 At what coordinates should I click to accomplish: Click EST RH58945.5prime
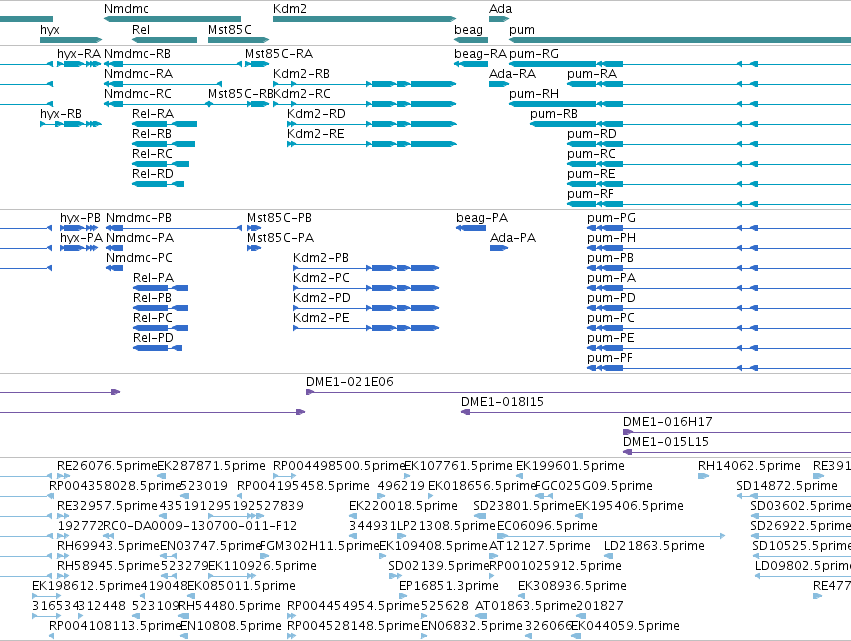pos(63,576)
